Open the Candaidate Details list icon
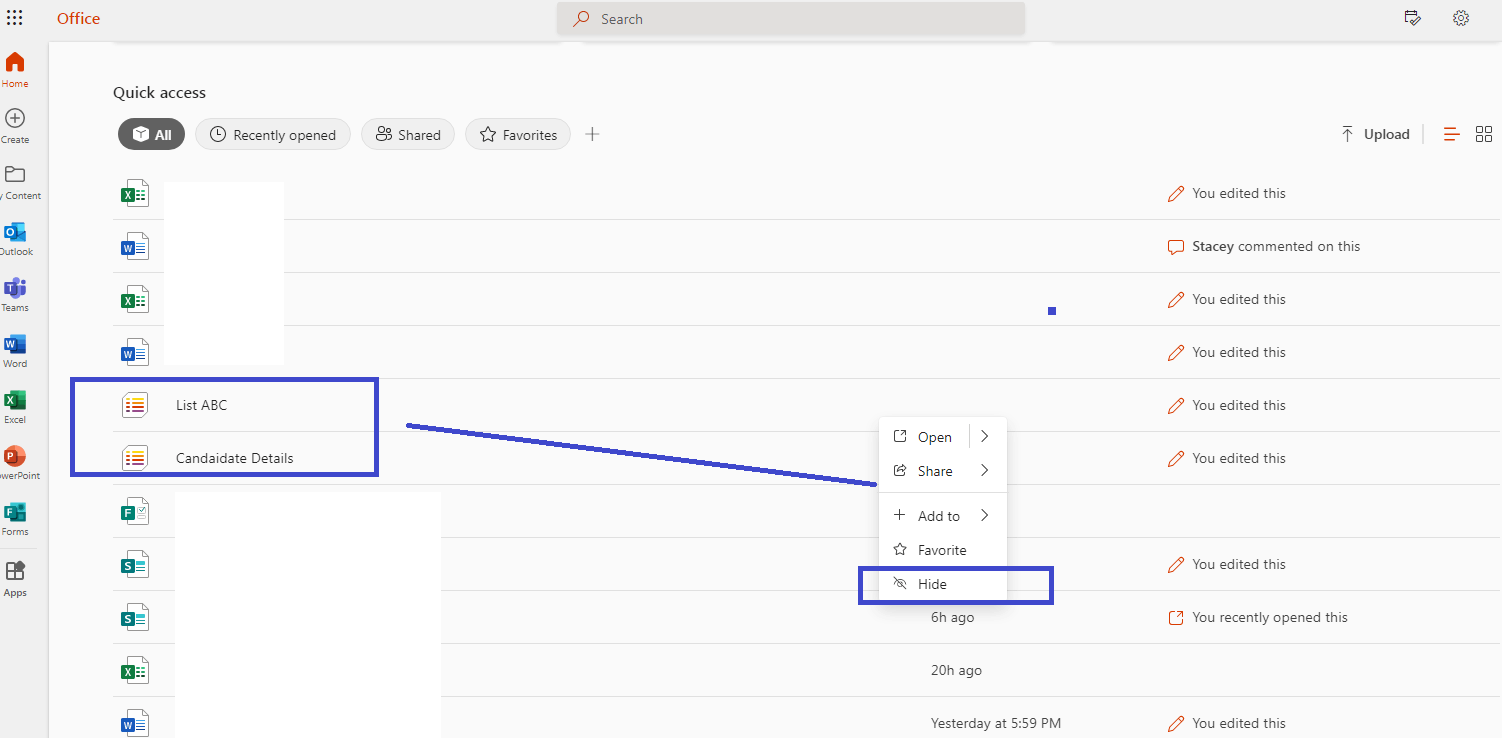Viewport: 1502px width, 738px height. (x=135, y=458)
